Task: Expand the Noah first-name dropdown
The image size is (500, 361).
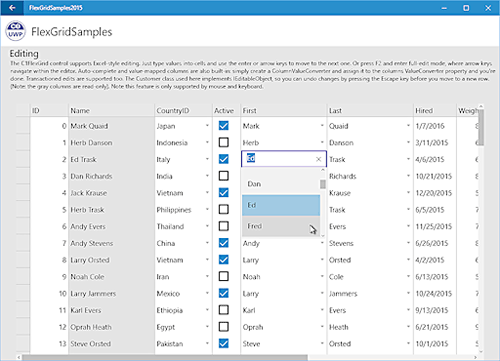Action: [x=322, y=277]
